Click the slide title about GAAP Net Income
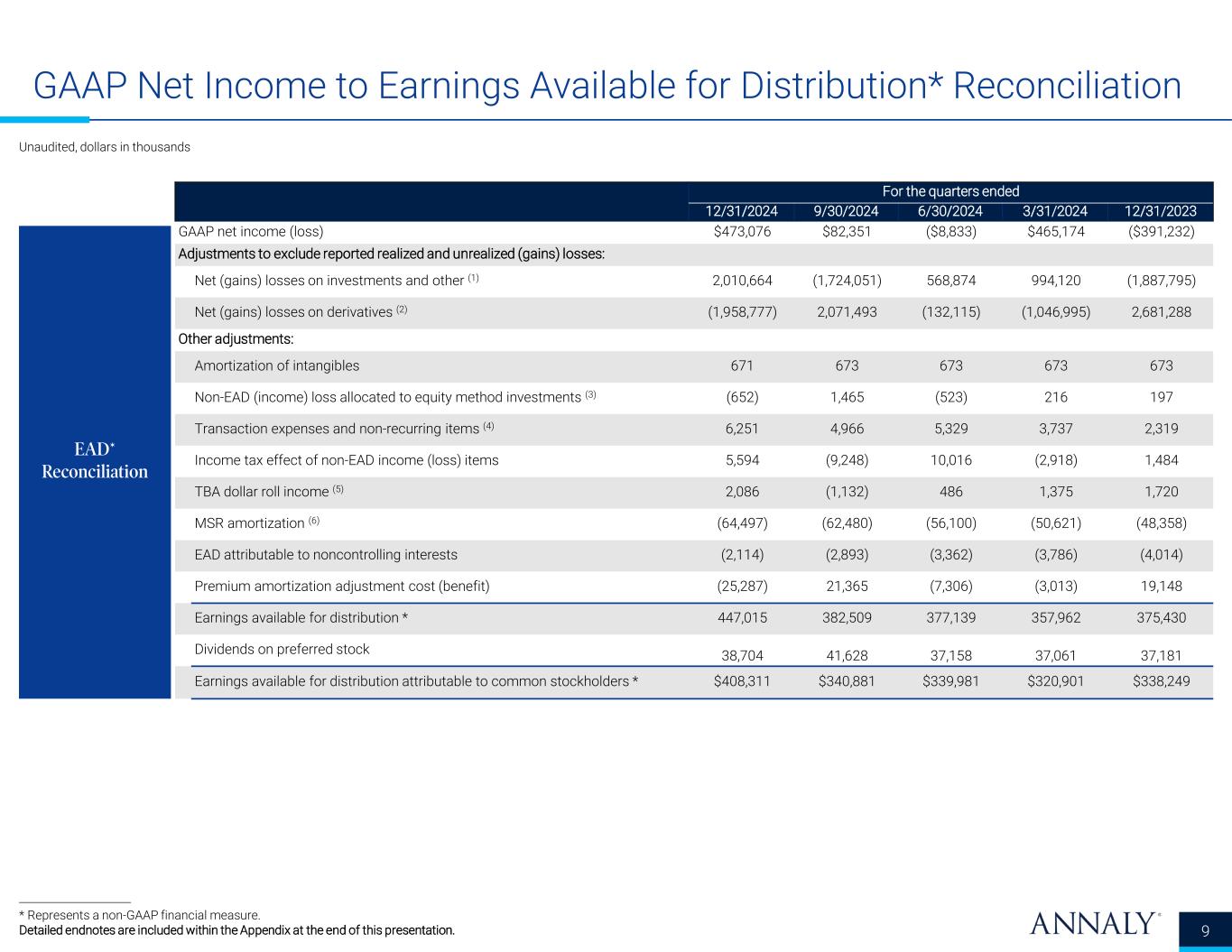The width and height of the screenshot is (1232, 952). tap(607, 86)
